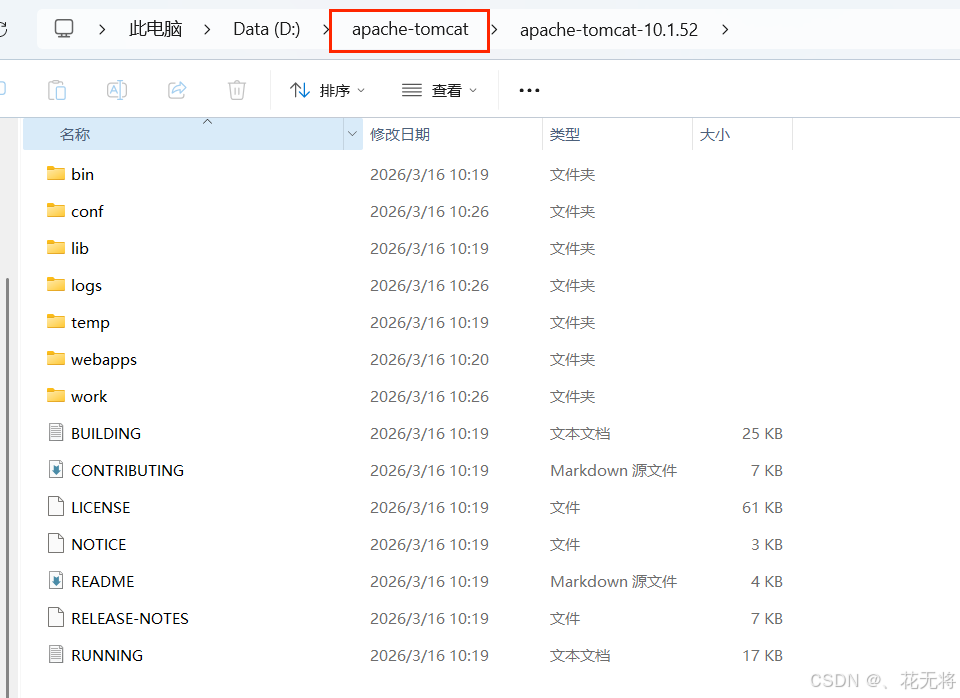
Task: Click the computer monitor icon in address bar
Action: [x=64, y=29]
